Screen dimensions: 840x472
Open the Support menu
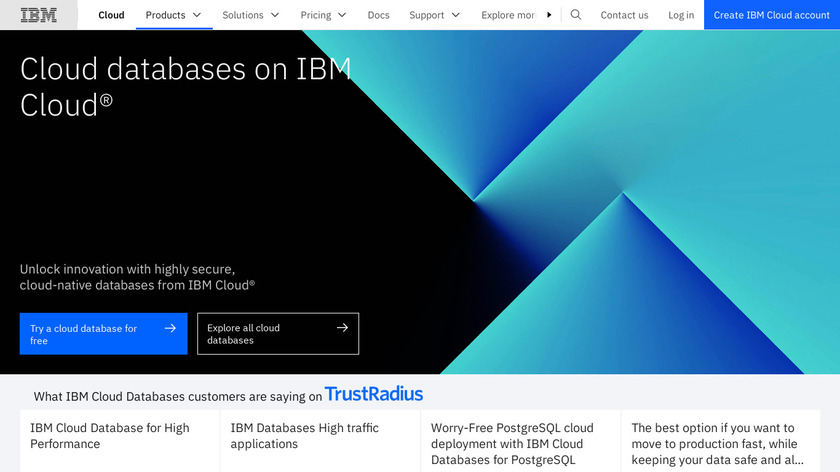click(x=434, y=15)
